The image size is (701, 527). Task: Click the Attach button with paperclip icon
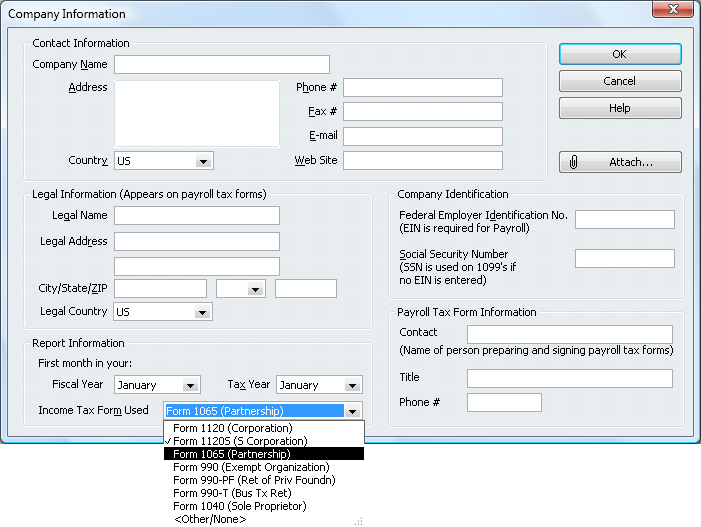(620, 162)
